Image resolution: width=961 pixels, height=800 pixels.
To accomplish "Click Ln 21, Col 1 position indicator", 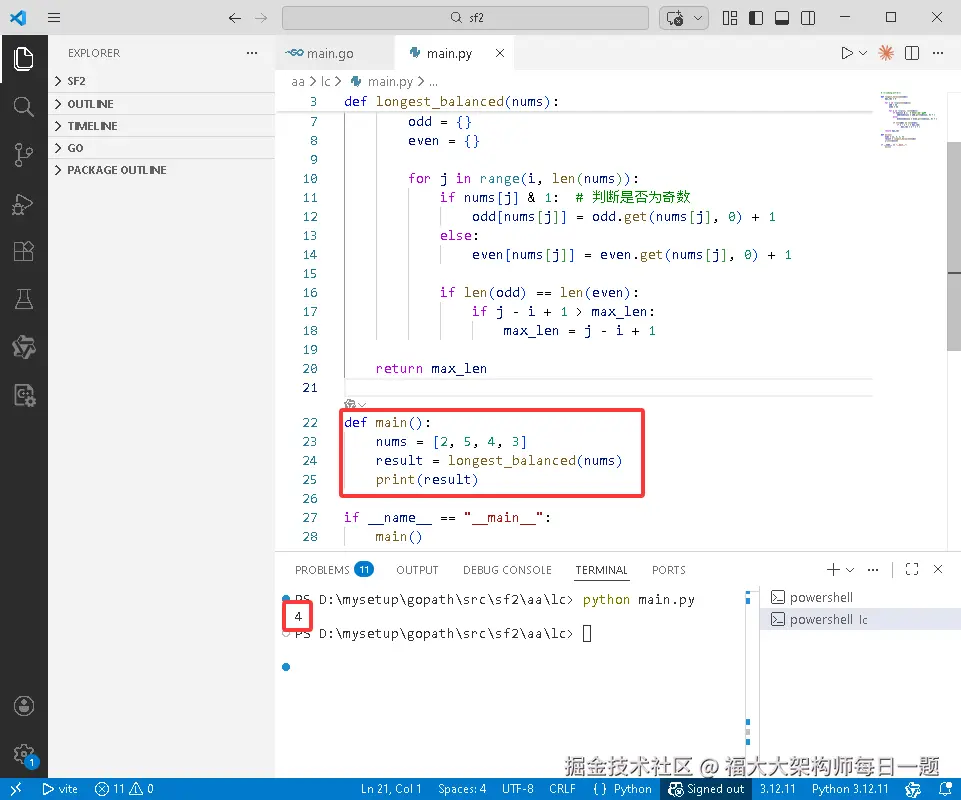I will (391, 789).
